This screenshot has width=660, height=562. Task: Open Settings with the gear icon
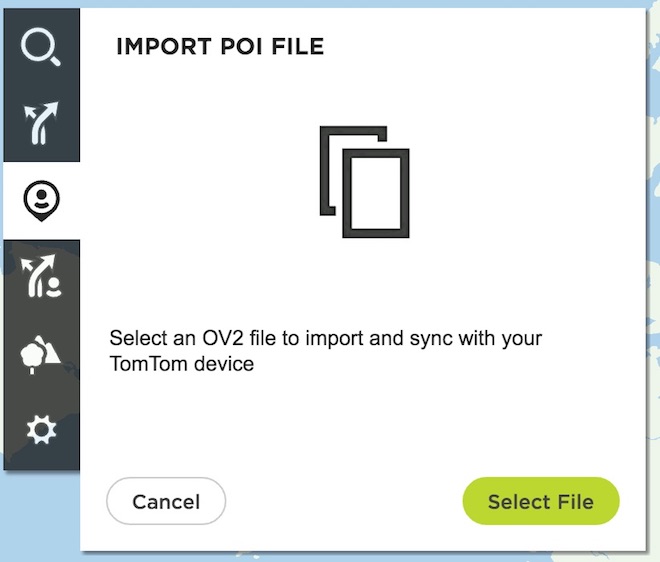(x=41, y=430)
